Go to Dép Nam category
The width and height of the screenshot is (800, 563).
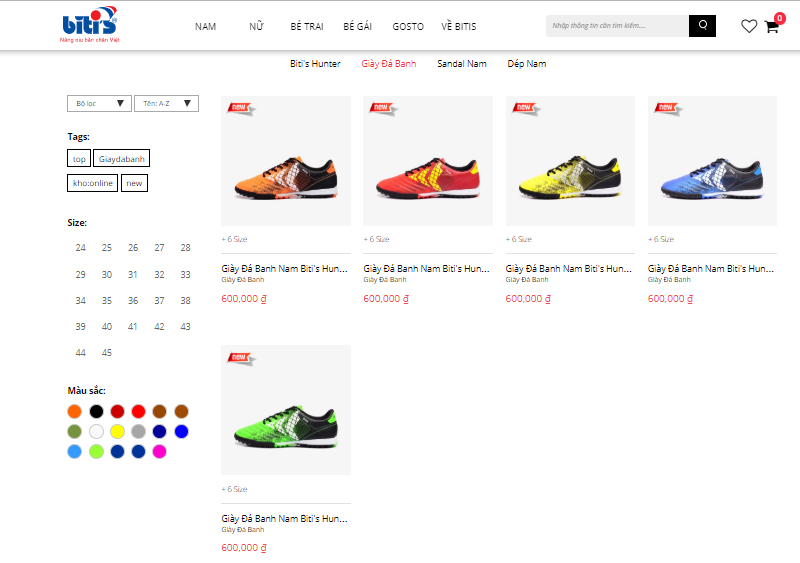(527, 64)
